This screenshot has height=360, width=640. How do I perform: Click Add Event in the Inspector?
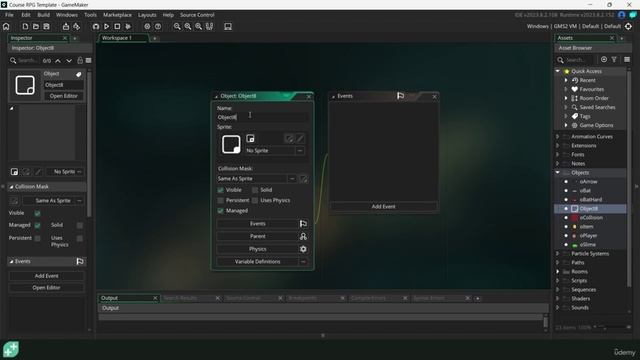pos(47,276)
